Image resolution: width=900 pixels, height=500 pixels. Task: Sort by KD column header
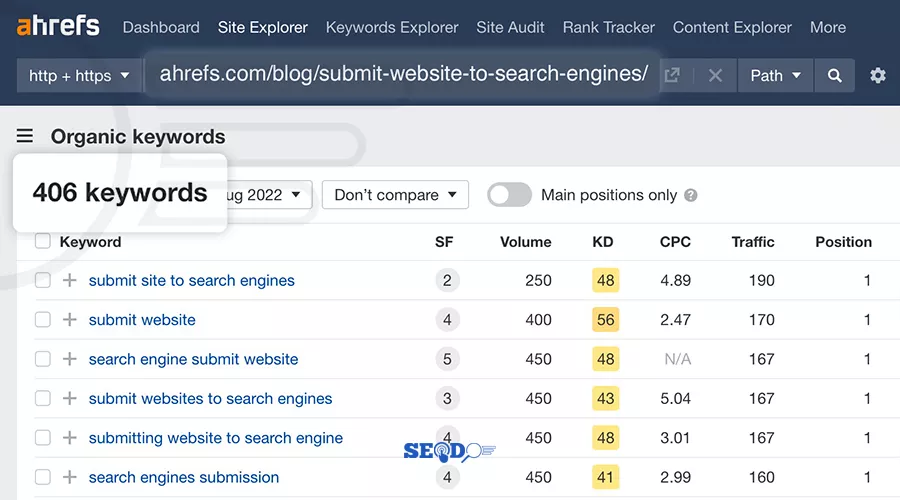[x=603, y=242]
